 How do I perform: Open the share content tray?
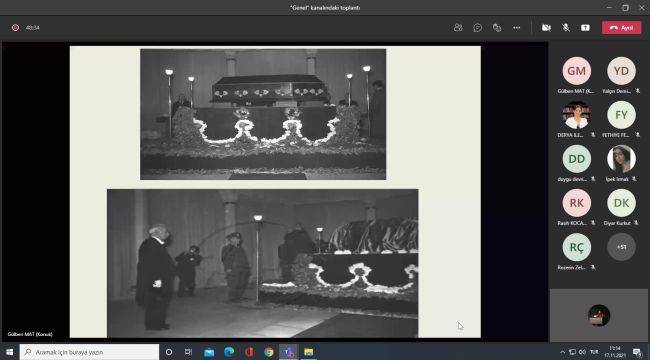[585, 28]
